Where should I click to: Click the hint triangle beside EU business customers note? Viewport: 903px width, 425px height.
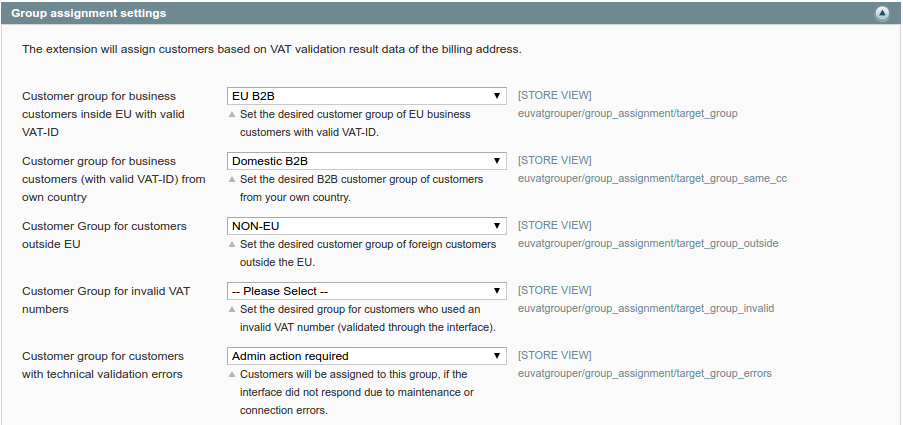click(232, 115)
